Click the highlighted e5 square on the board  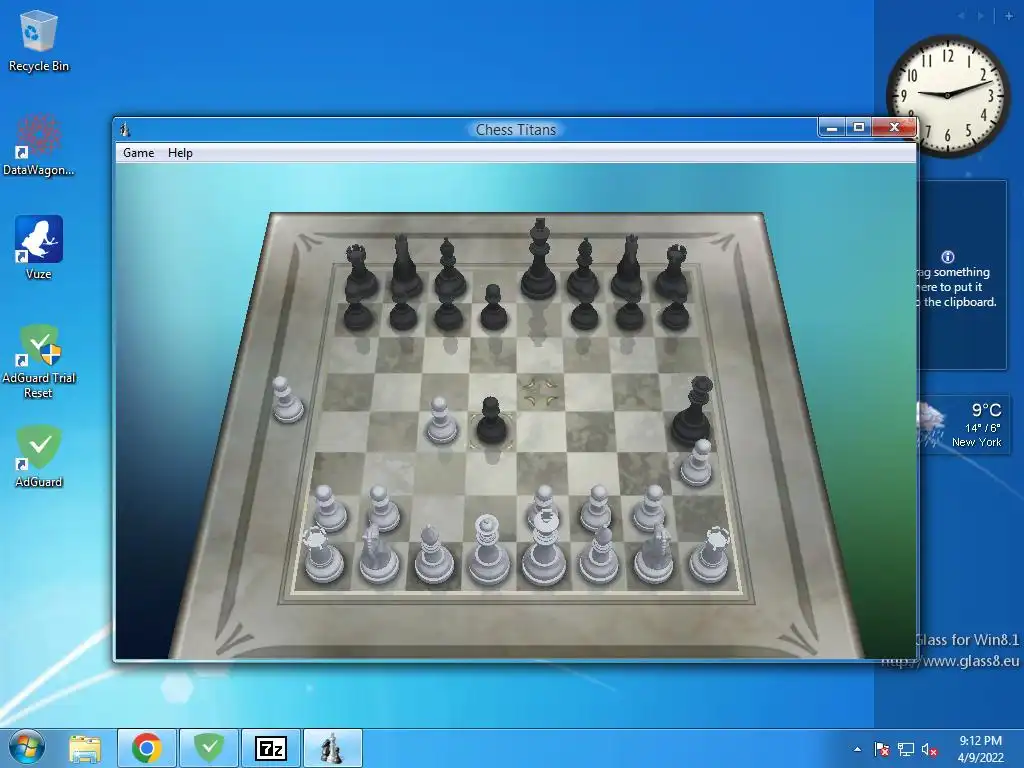pos(540,392)
